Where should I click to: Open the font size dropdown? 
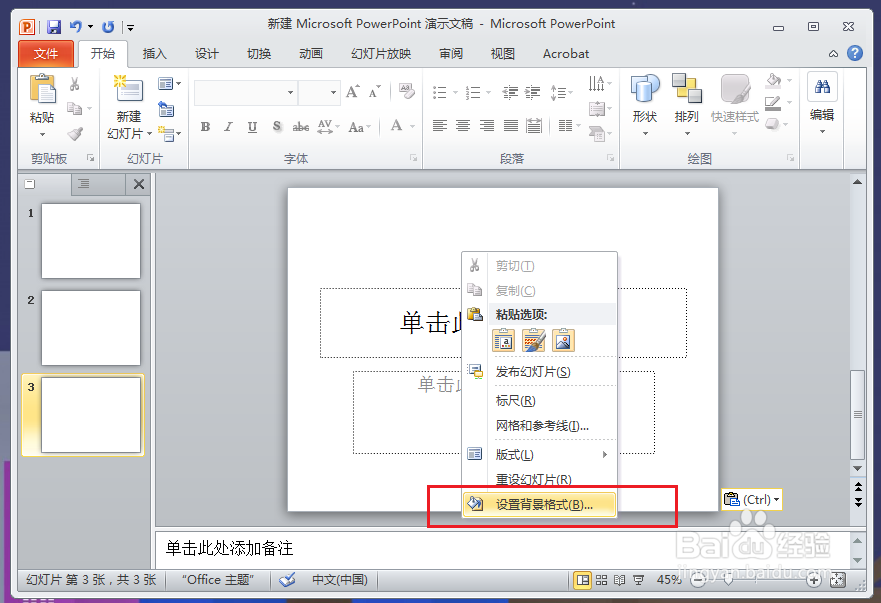click(333, 92)
